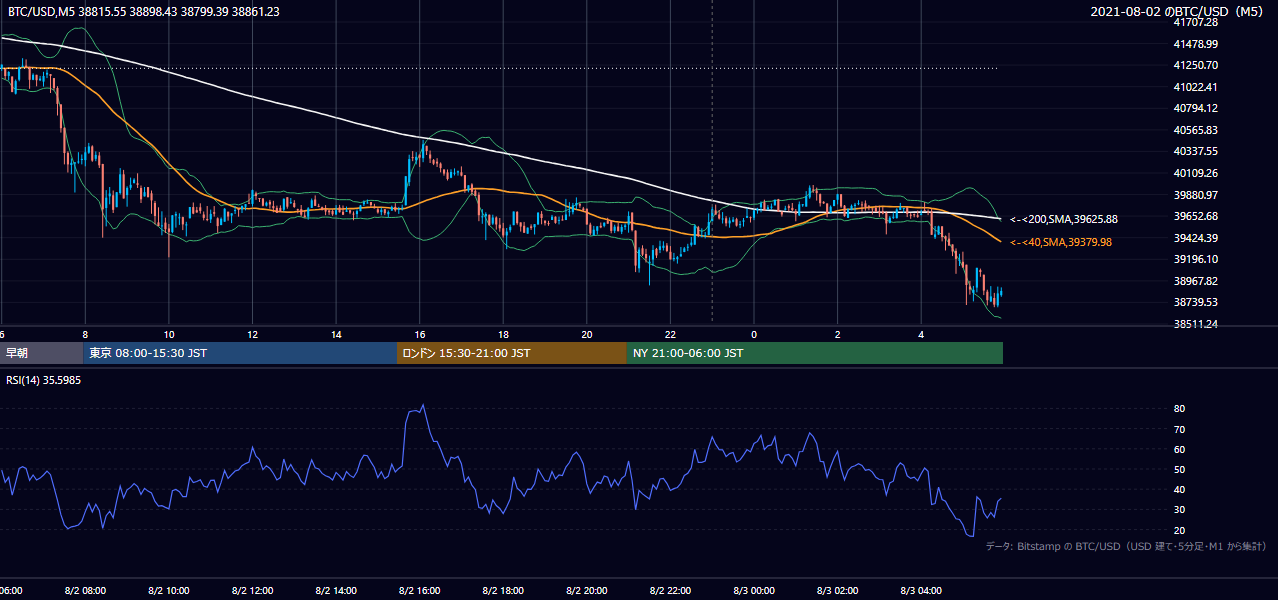The height and width of the screenshot is (600, 1278).
Task: Click price axis label 39652.68
Action: click(x=1195, y=216)
